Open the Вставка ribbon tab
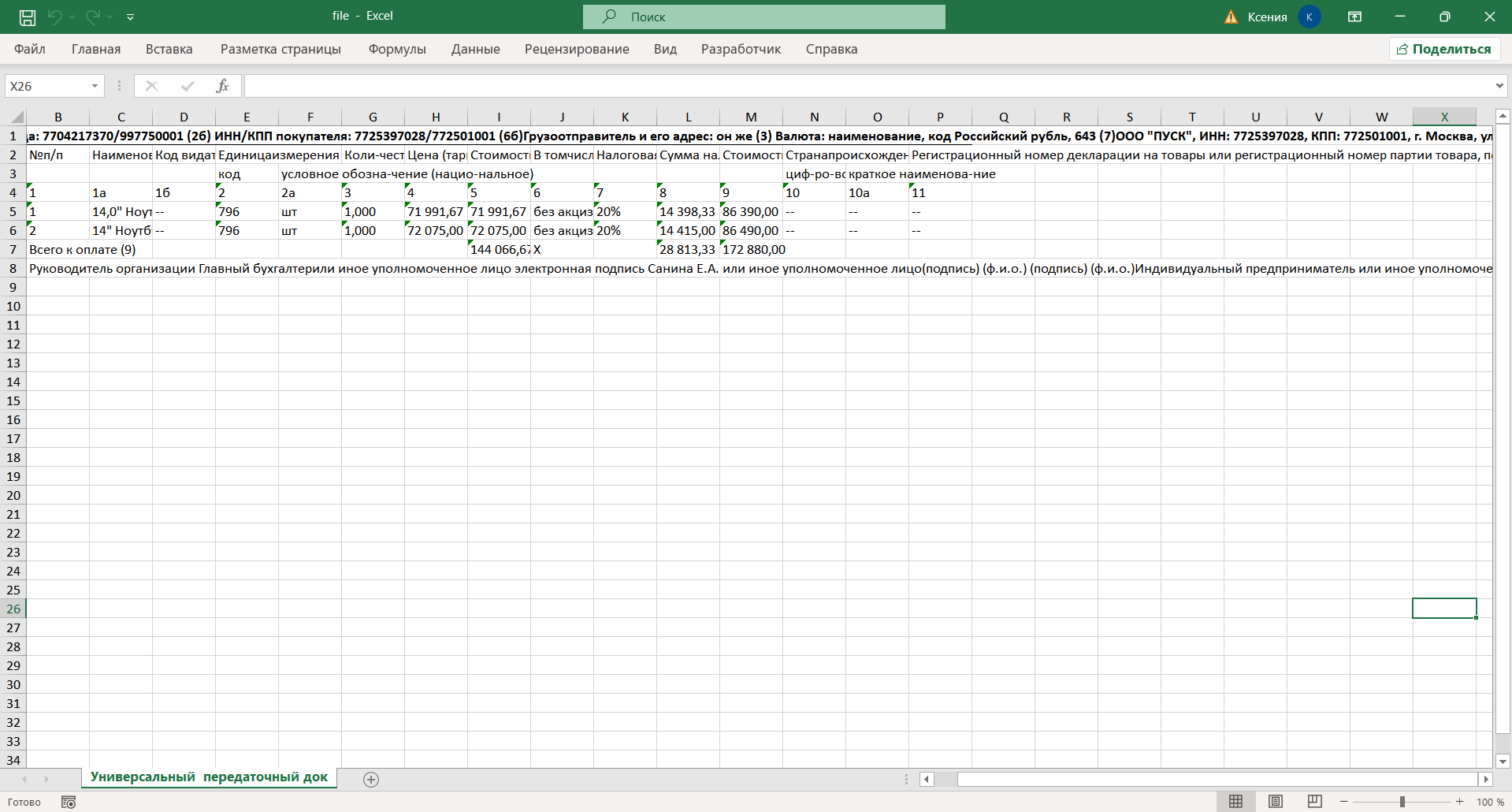The width and height of the screenshot is (1512, 812). 169,49
